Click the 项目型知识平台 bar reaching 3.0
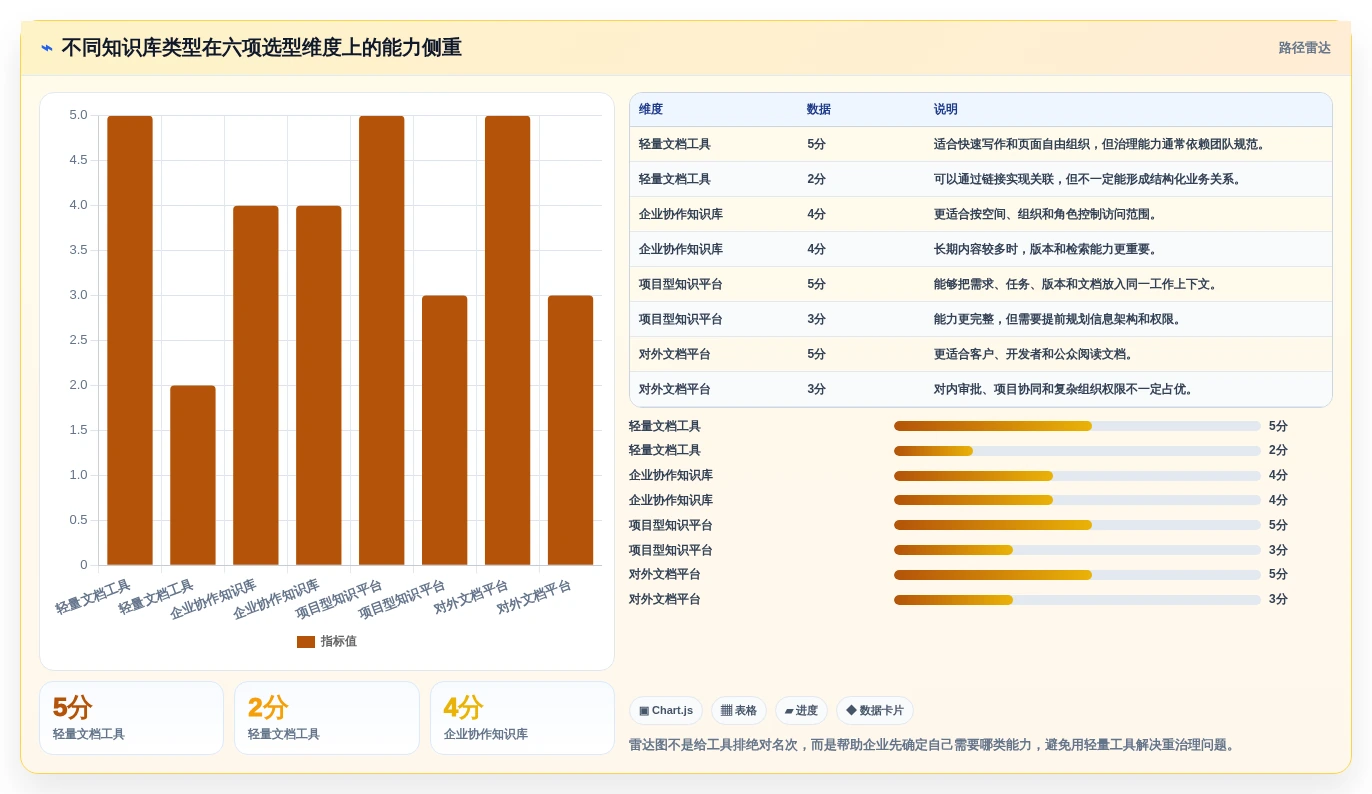The image size is (1372, 794). 445,430
